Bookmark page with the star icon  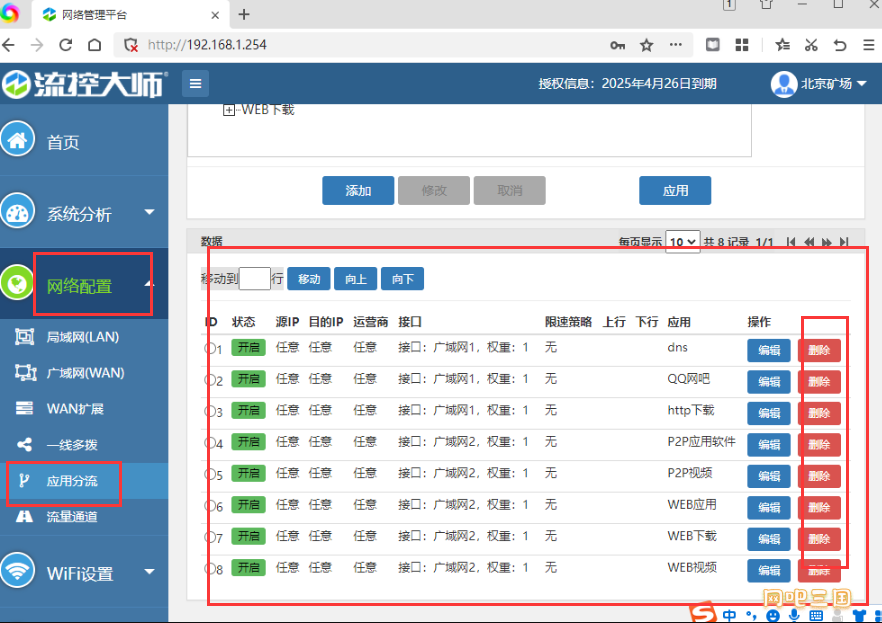coord(646,45)
